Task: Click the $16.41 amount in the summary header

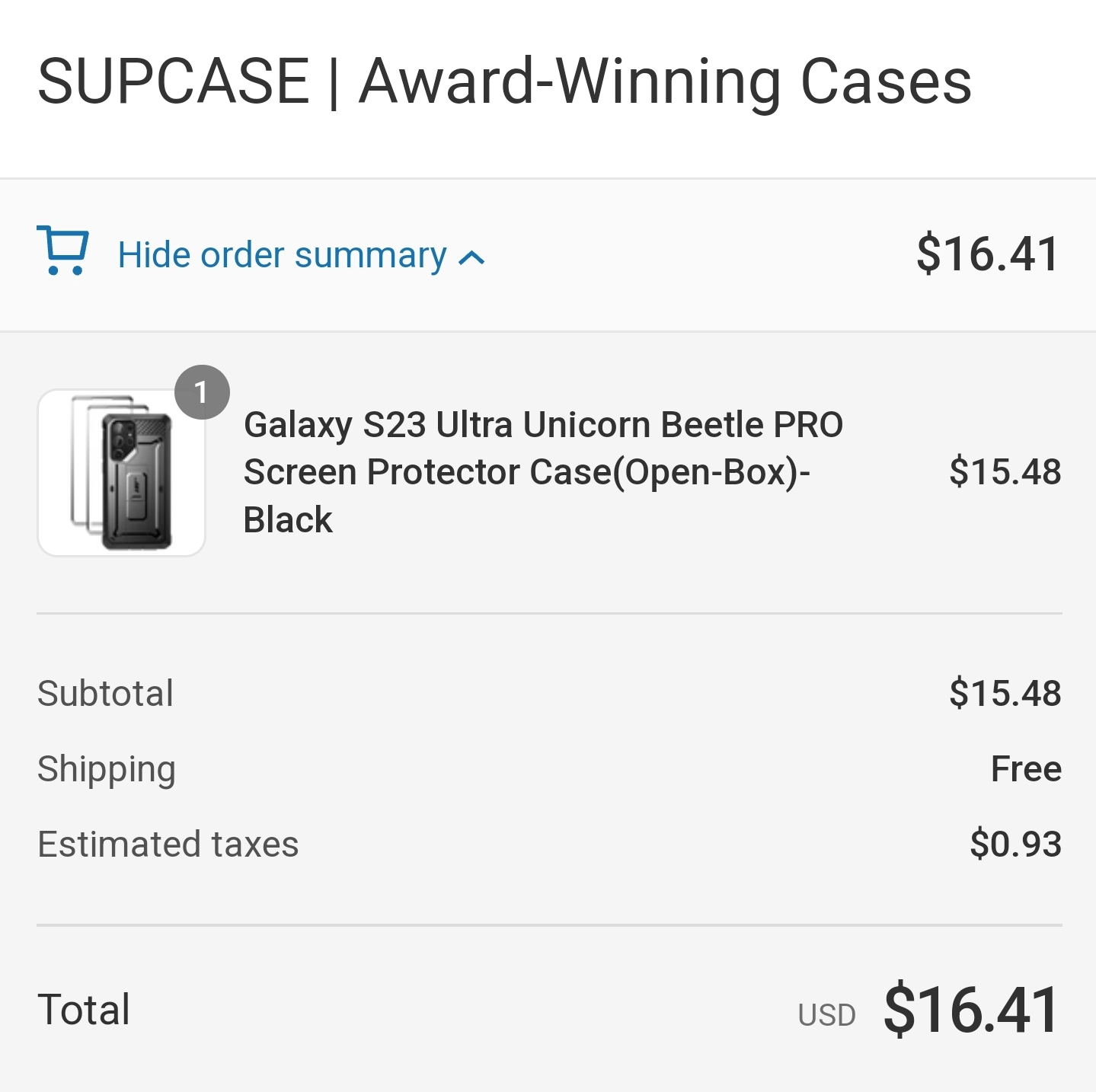Action: [x=988, y=254]
